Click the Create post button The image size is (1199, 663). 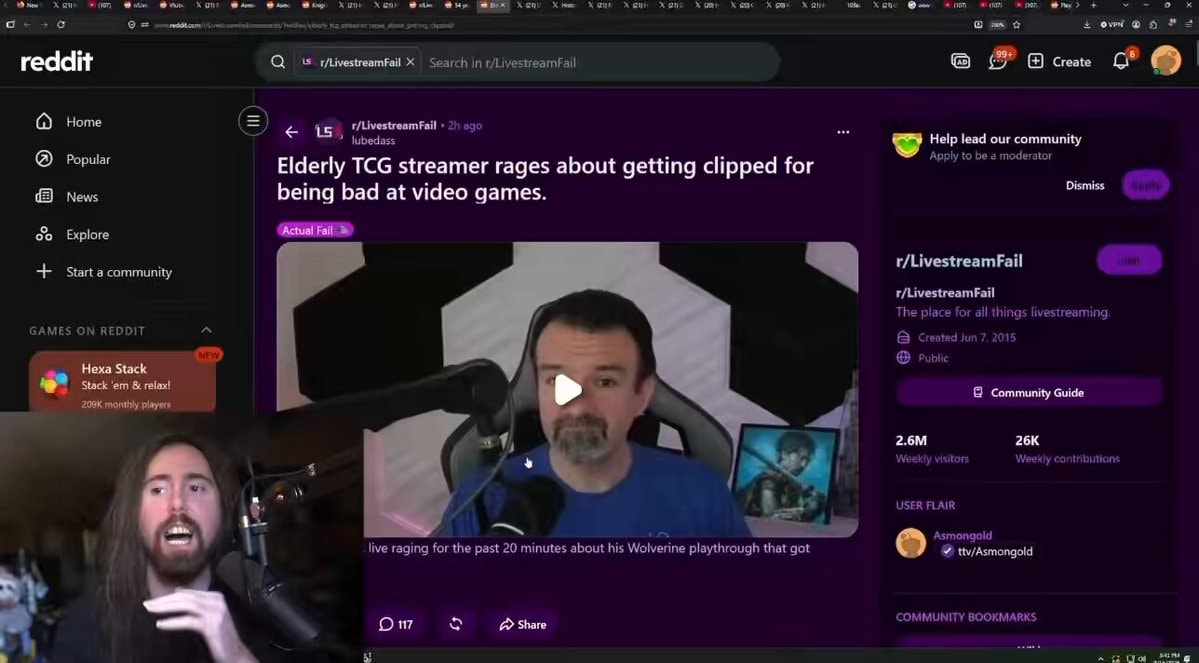(1059, 62)
